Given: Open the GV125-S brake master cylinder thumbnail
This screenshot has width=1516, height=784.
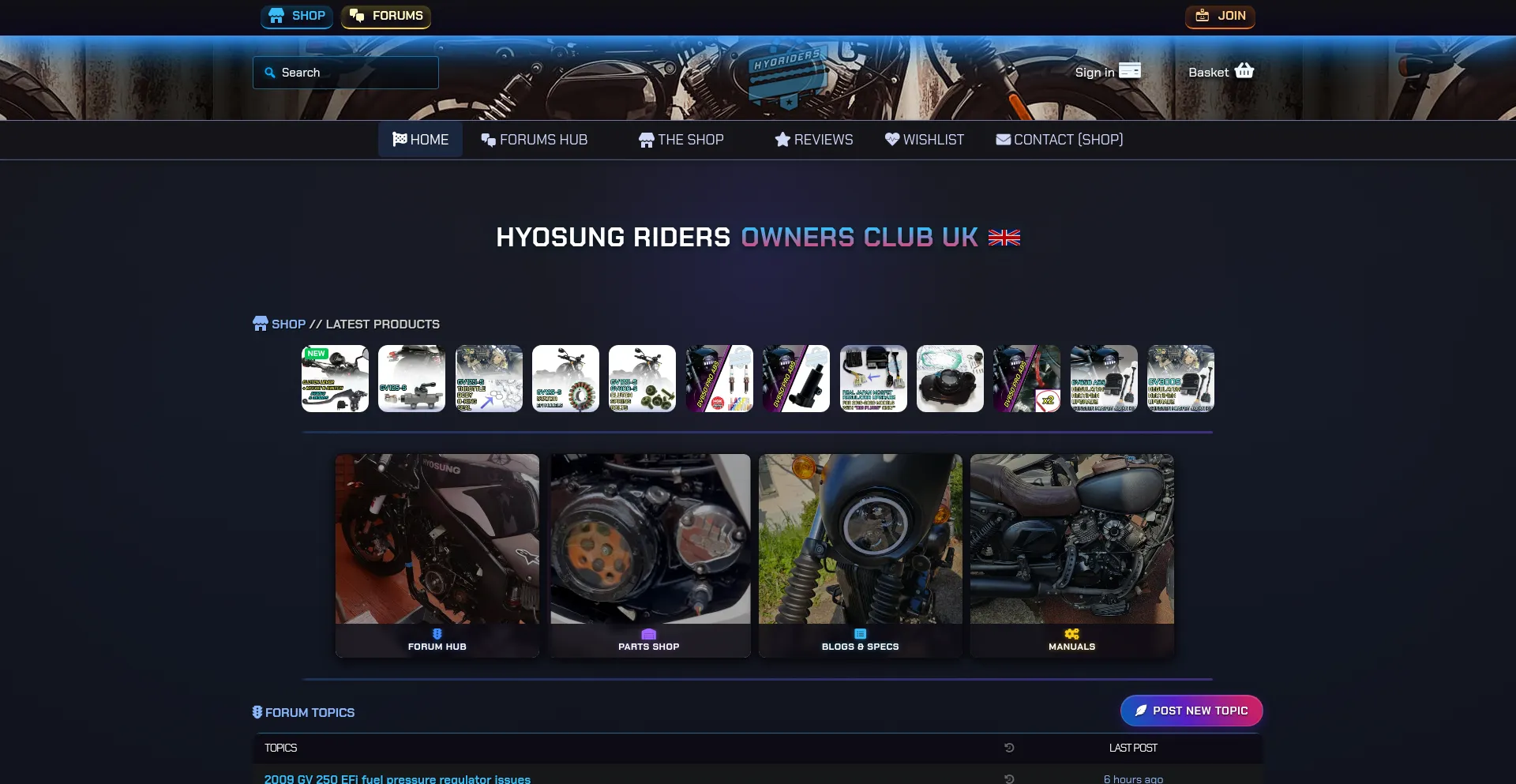Looking at the screenshot, I should [x=411, y=378].
